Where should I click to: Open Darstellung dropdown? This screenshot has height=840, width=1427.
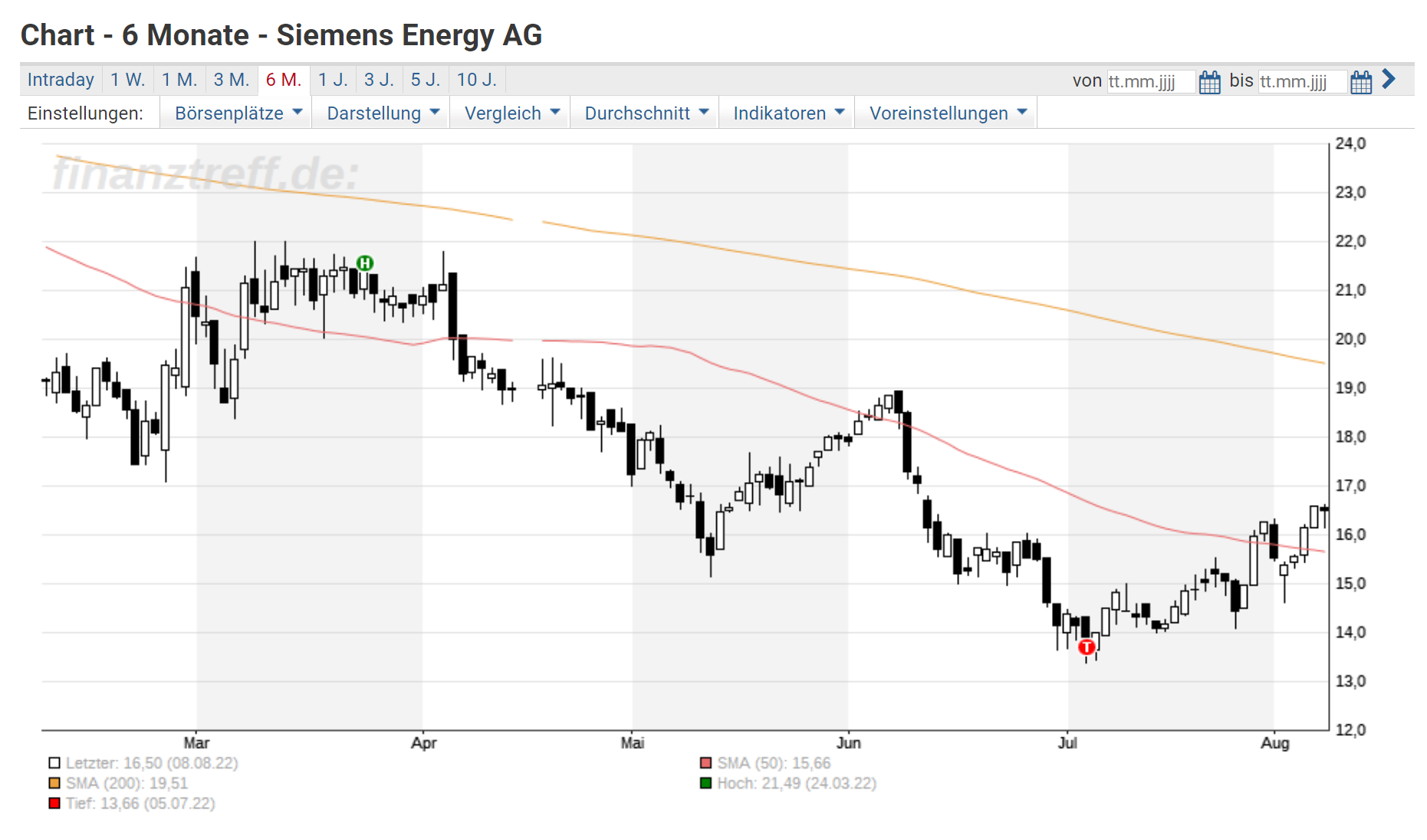click(382, 113)
